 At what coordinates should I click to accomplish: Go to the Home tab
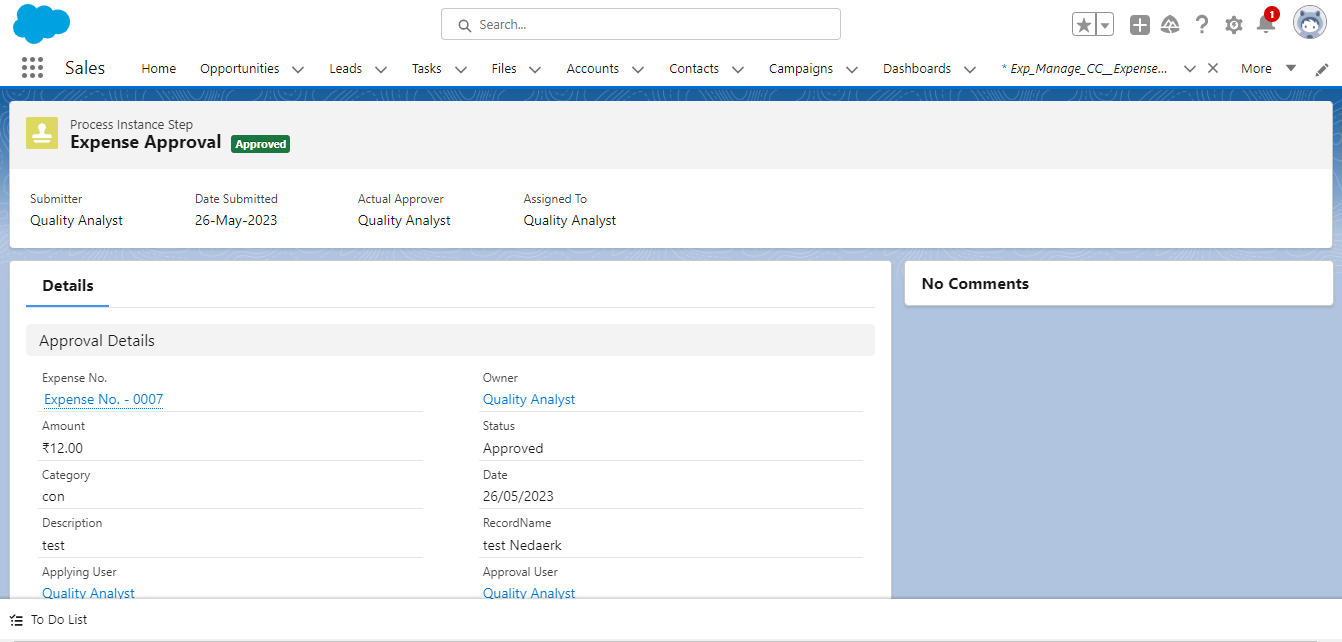(158, 69)
